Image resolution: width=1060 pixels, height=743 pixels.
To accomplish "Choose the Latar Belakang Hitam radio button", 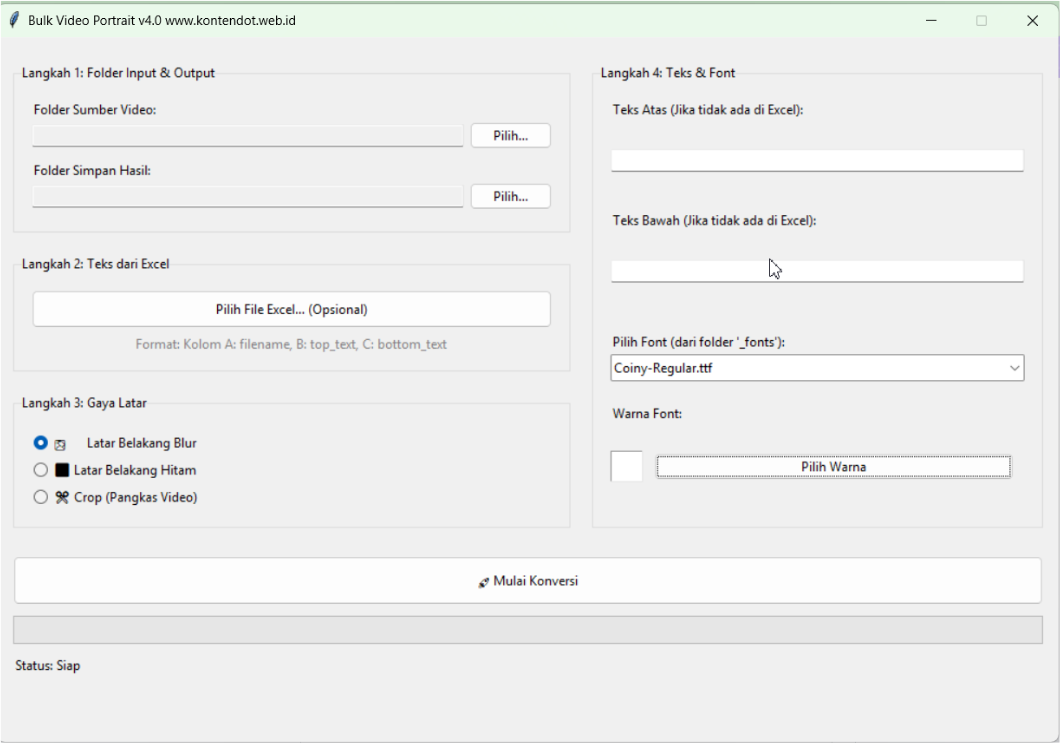I will (41, 470).
